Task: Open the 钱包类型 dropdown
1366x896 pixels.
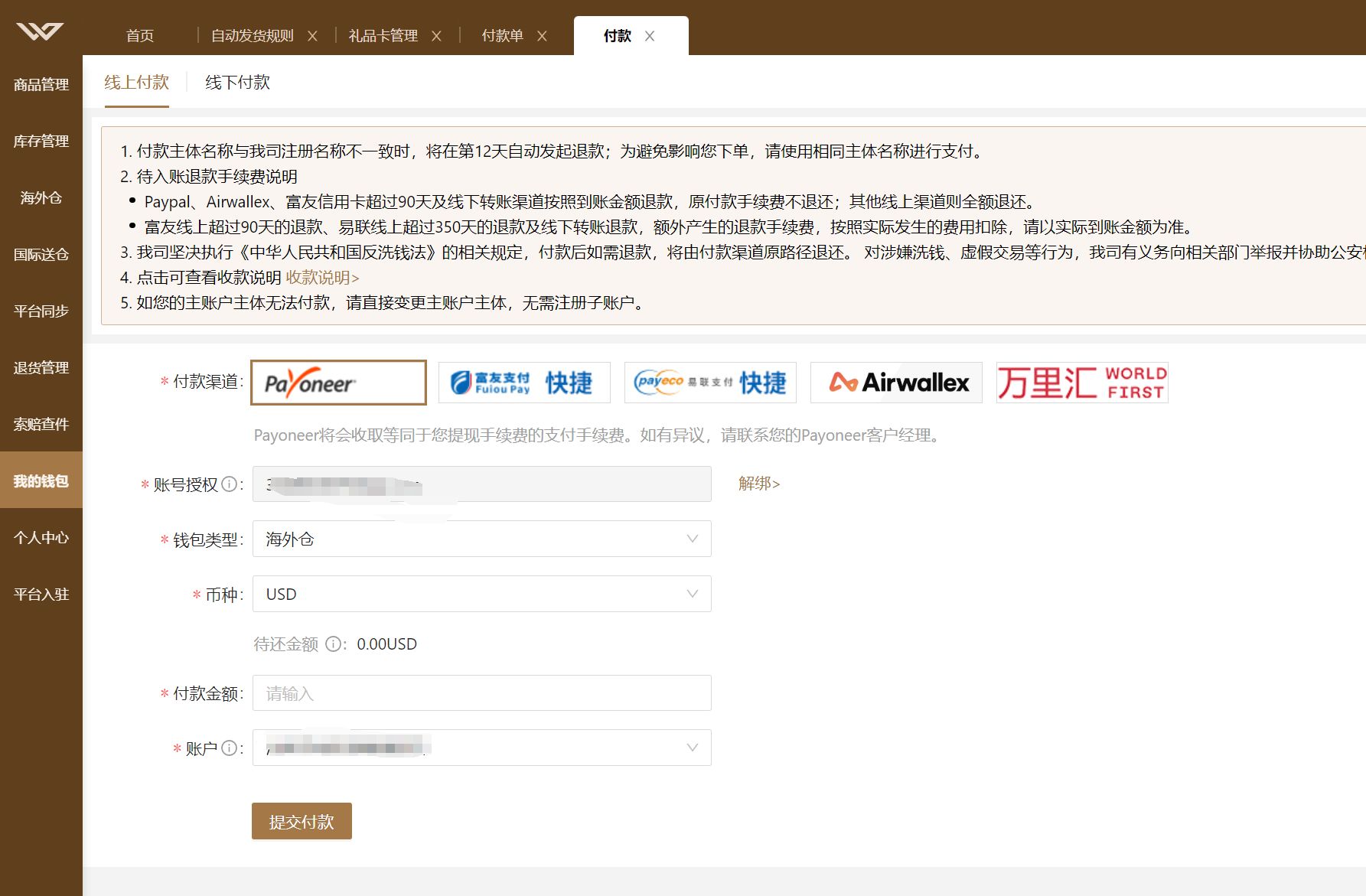Action: [x=482, y=539]
